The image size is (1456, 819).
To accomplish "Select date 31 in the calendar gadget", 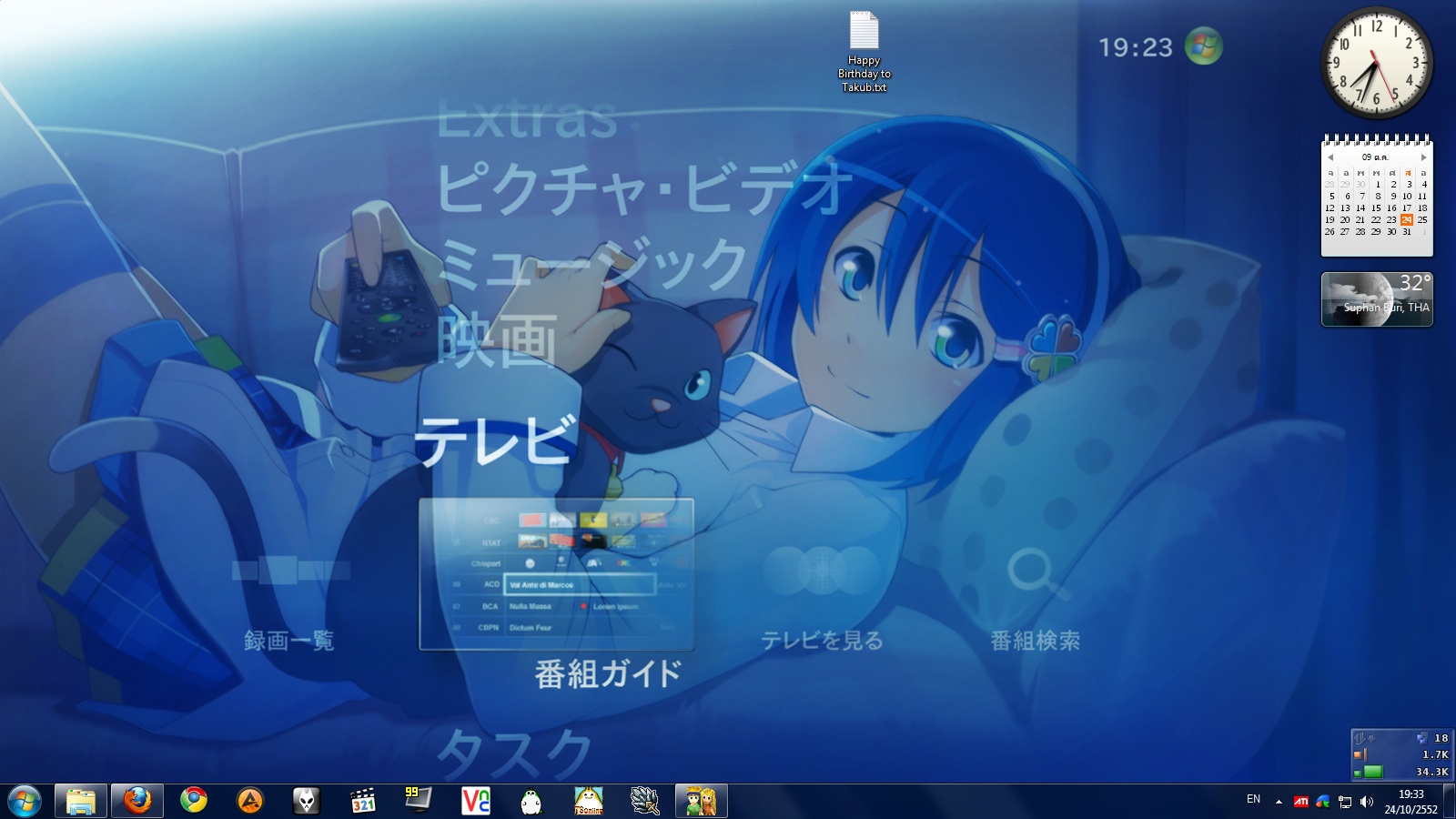I will point(1407,231).
